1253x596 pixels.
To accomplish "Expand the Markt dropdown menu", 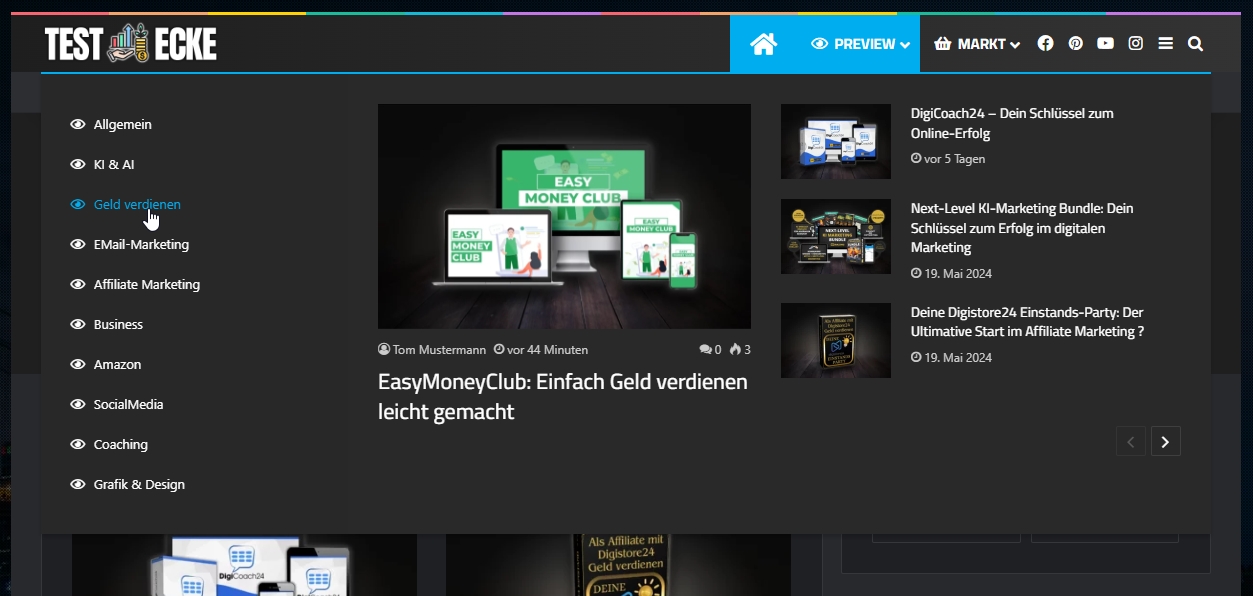I will pos(977,44).
